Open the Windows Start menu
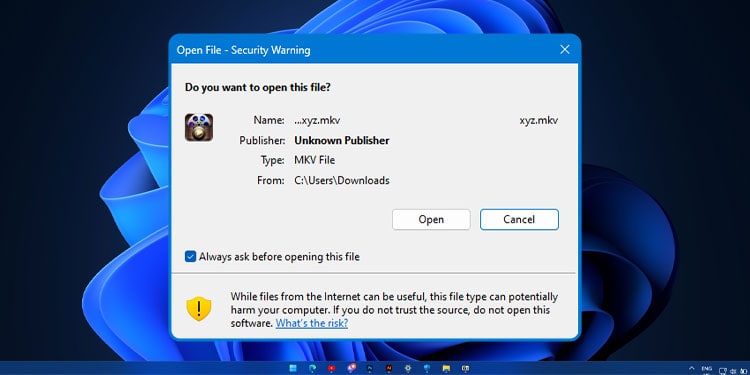Screen dimensions: 750x375 pyautogui.click(x=293, y=368)
